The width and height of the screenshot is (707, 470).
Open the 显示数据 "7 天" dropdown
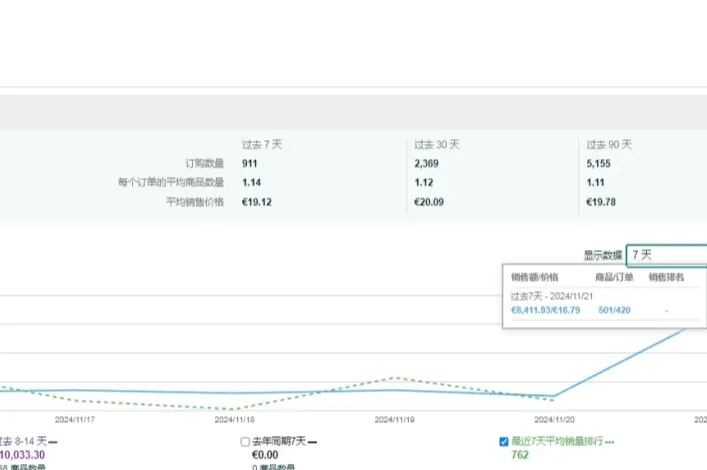[667, 255]
